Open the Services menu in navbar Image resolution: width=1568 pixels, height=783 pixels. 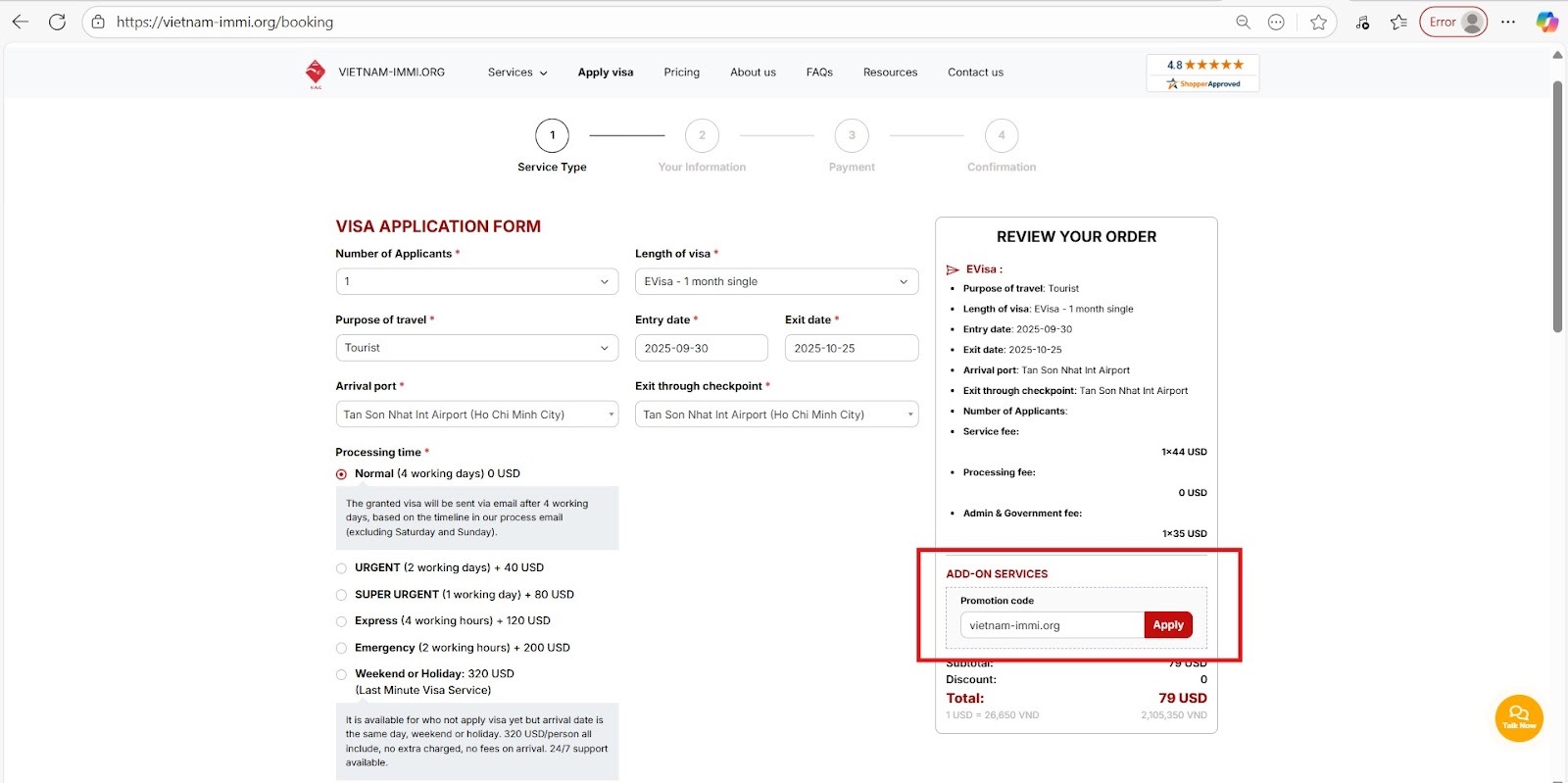517,73
